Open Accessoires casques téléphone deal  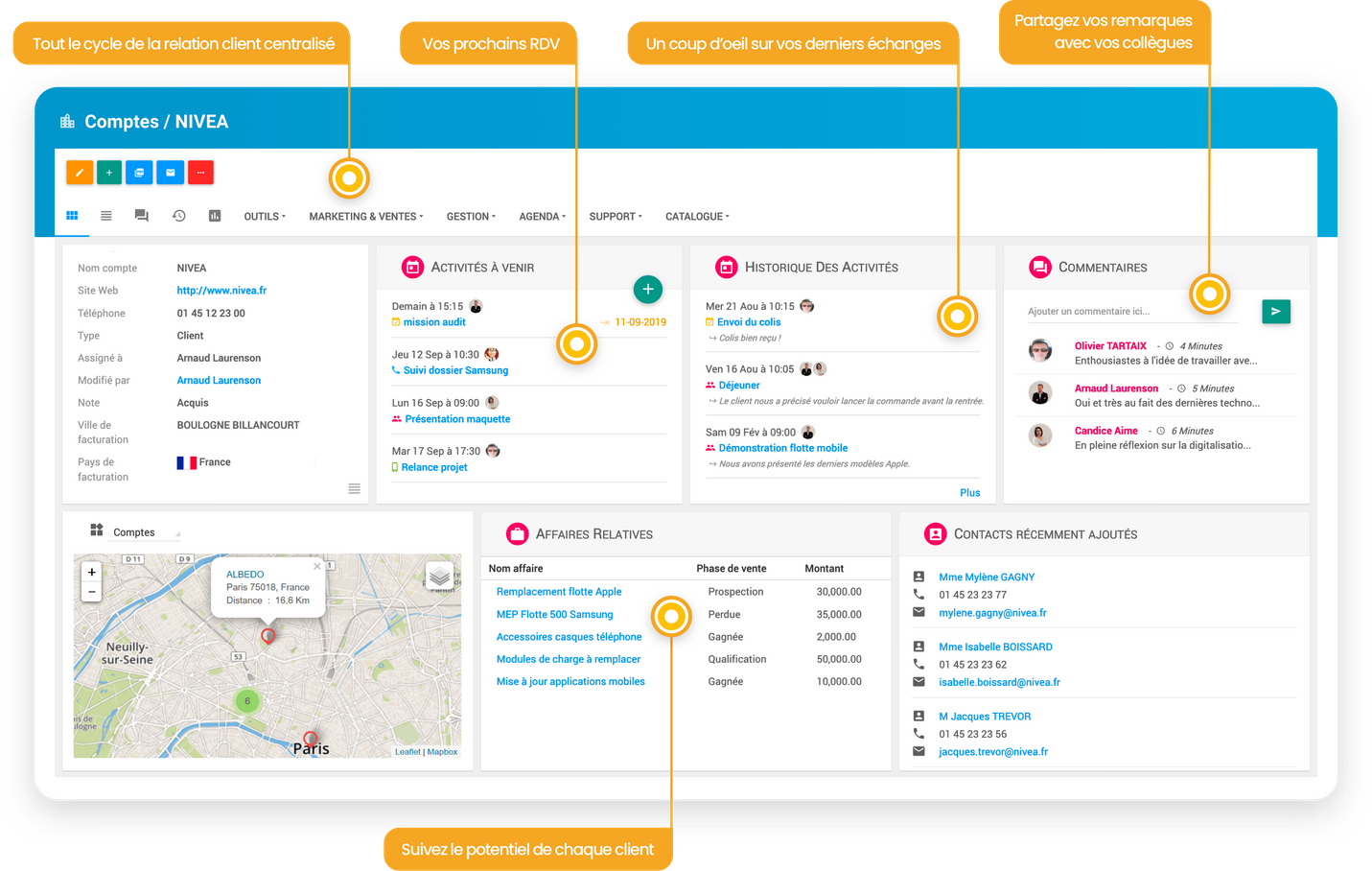(x=569, y=637)
